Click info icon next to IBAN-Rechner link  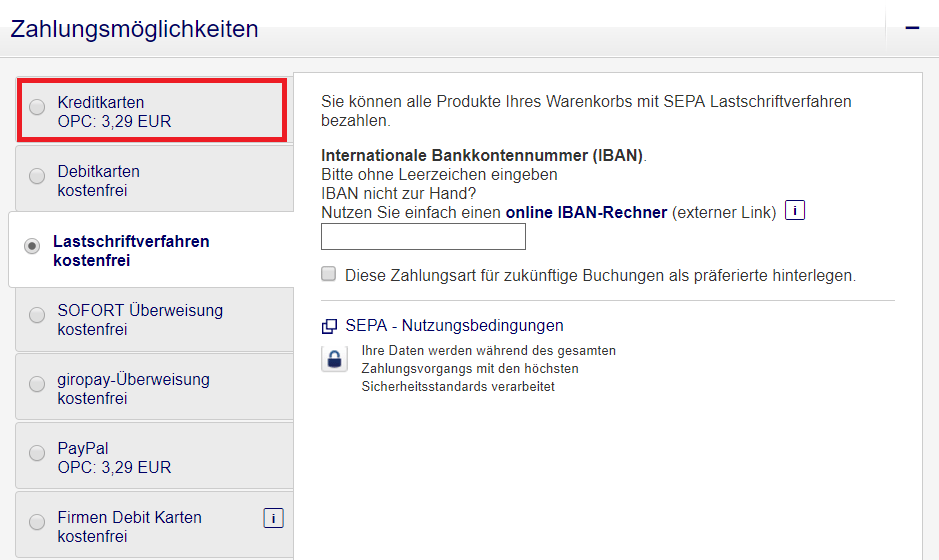795,211
